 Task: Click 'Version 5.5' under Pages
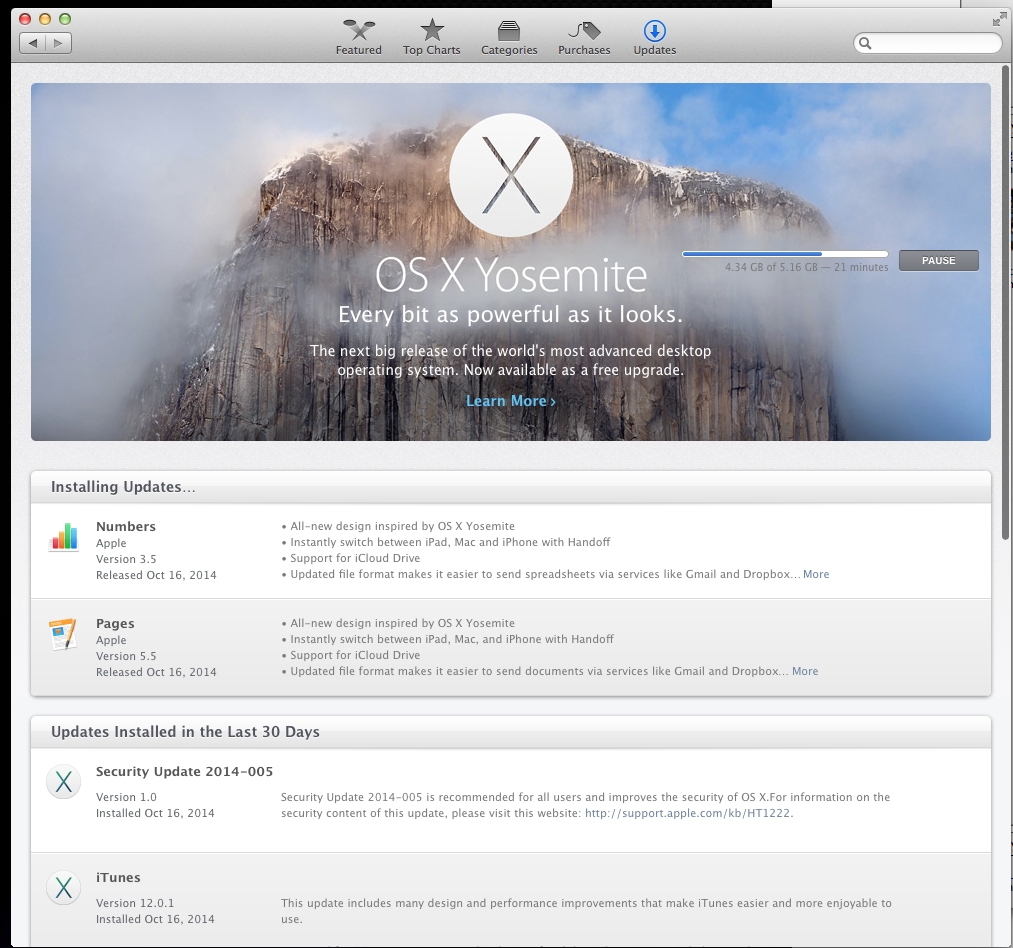pos(126,656)
